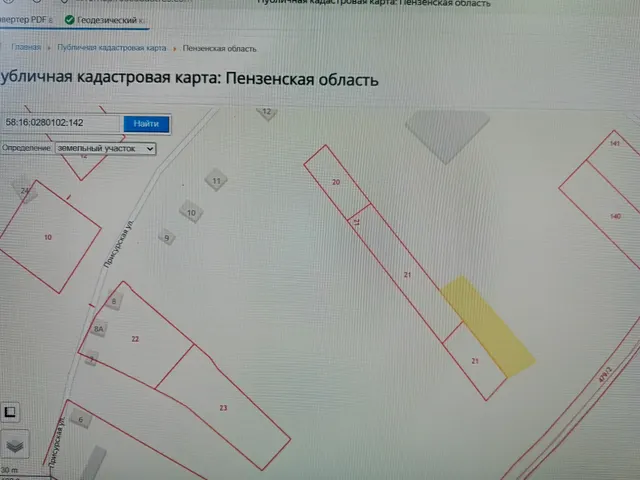Click building marker 12
Viewport: 640px width, 480px height.
(267, 111)
